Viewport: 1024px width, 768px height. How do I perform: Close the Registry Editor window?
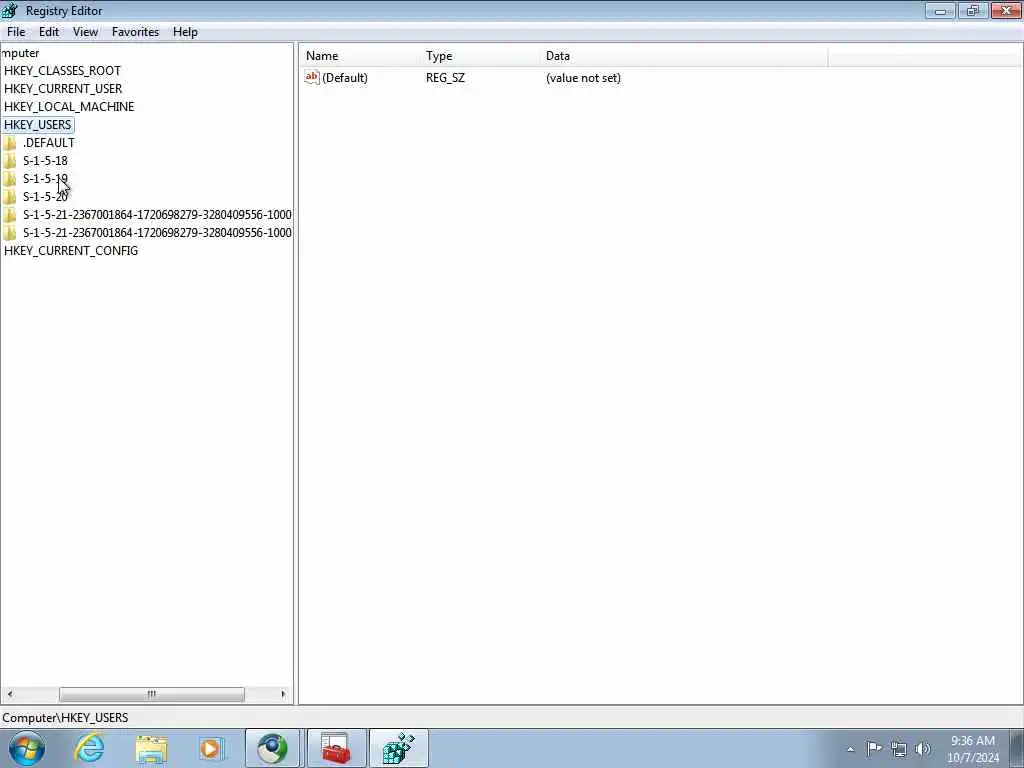(1006, 10)
